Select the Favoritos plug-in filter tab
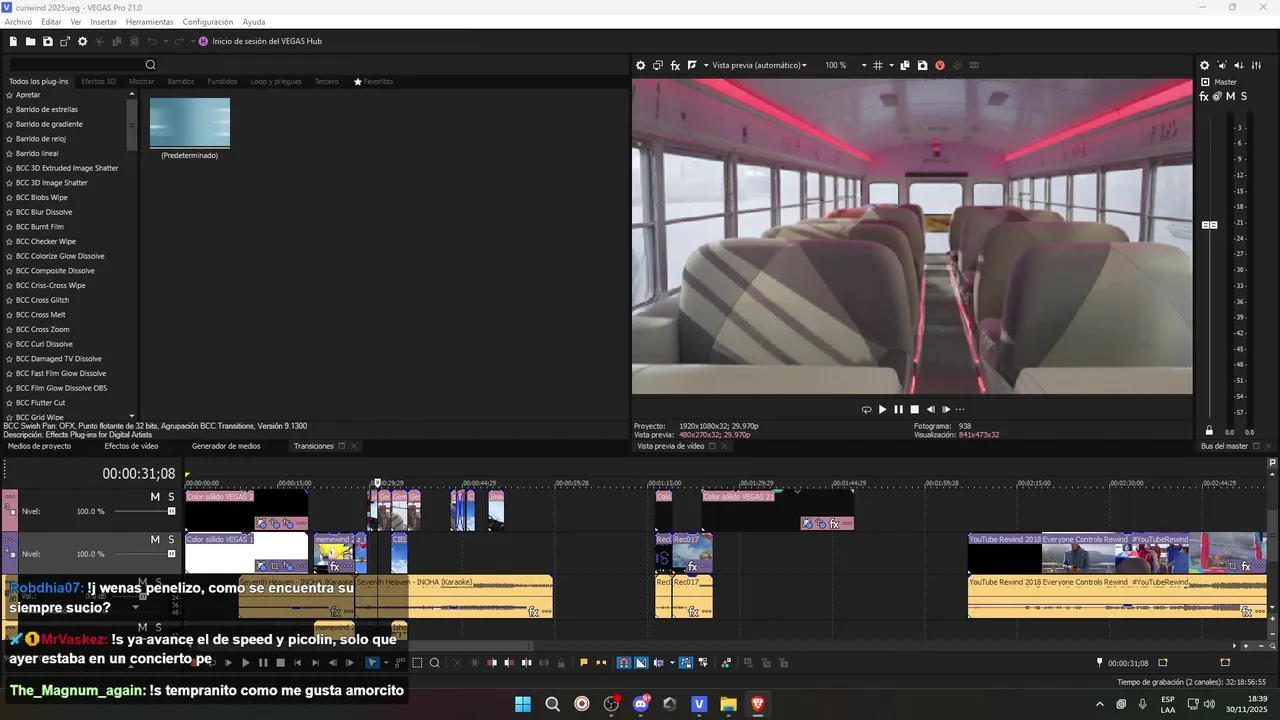Screen dimensions: 1280x720 (373, 82)
